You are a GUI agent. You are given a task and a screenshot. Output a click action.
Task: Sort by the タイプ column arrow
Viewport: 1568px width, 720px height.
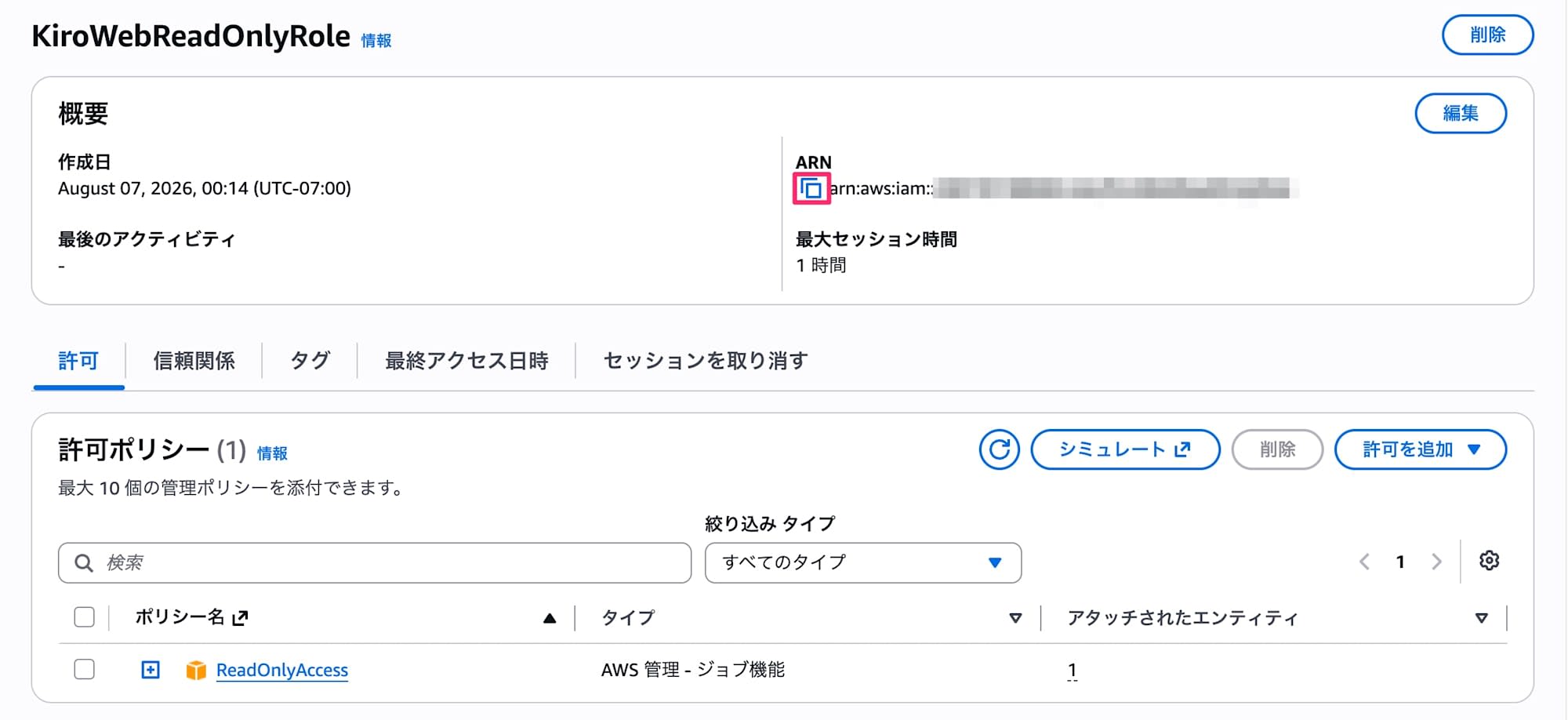[x=1015, y=618]
